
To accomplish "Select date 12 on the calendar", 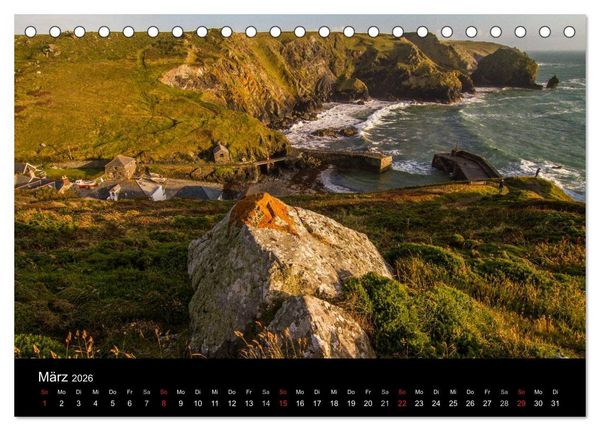I will tap(232, 403).
